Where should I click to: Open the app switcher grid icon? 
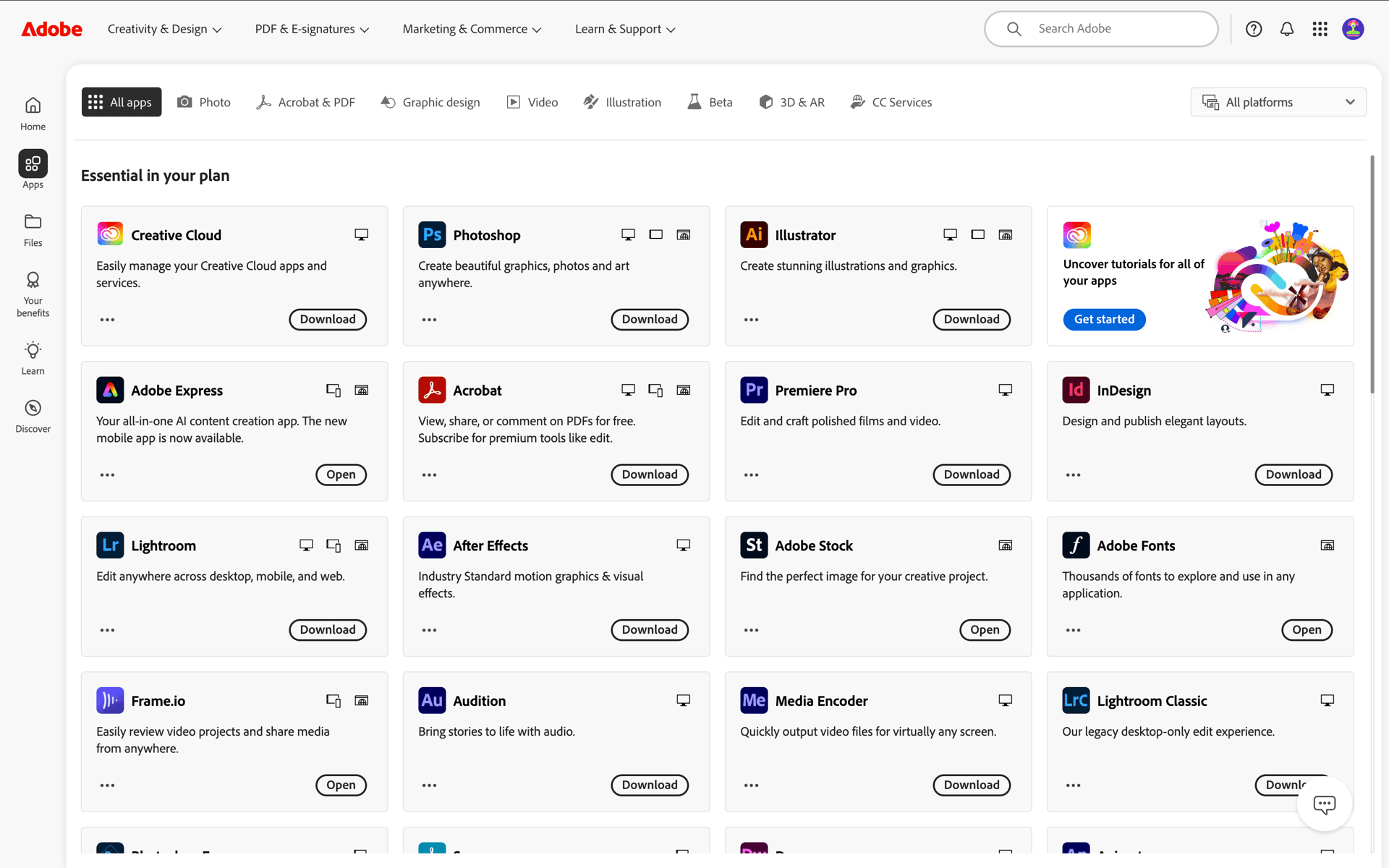[1320, 29]
